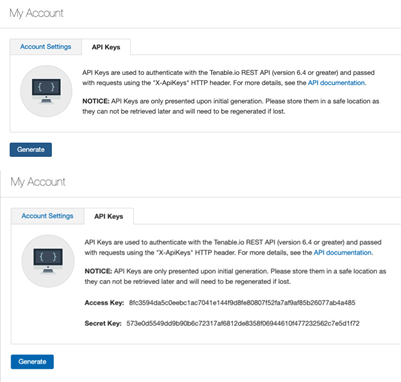Image resolution: width=401 pixels, height=382 pixels.
Task: Follow API documentation link in the panel without keys
Action: [336, 83]
